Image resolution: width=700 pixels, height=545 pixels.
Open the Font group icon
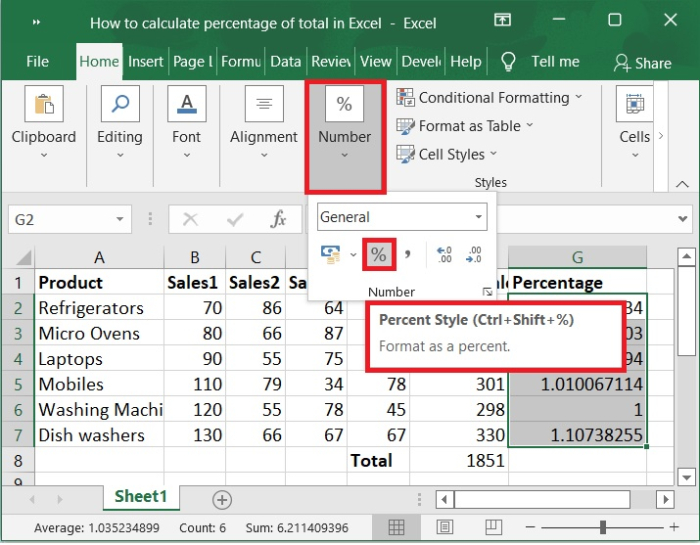pos(187,104)
